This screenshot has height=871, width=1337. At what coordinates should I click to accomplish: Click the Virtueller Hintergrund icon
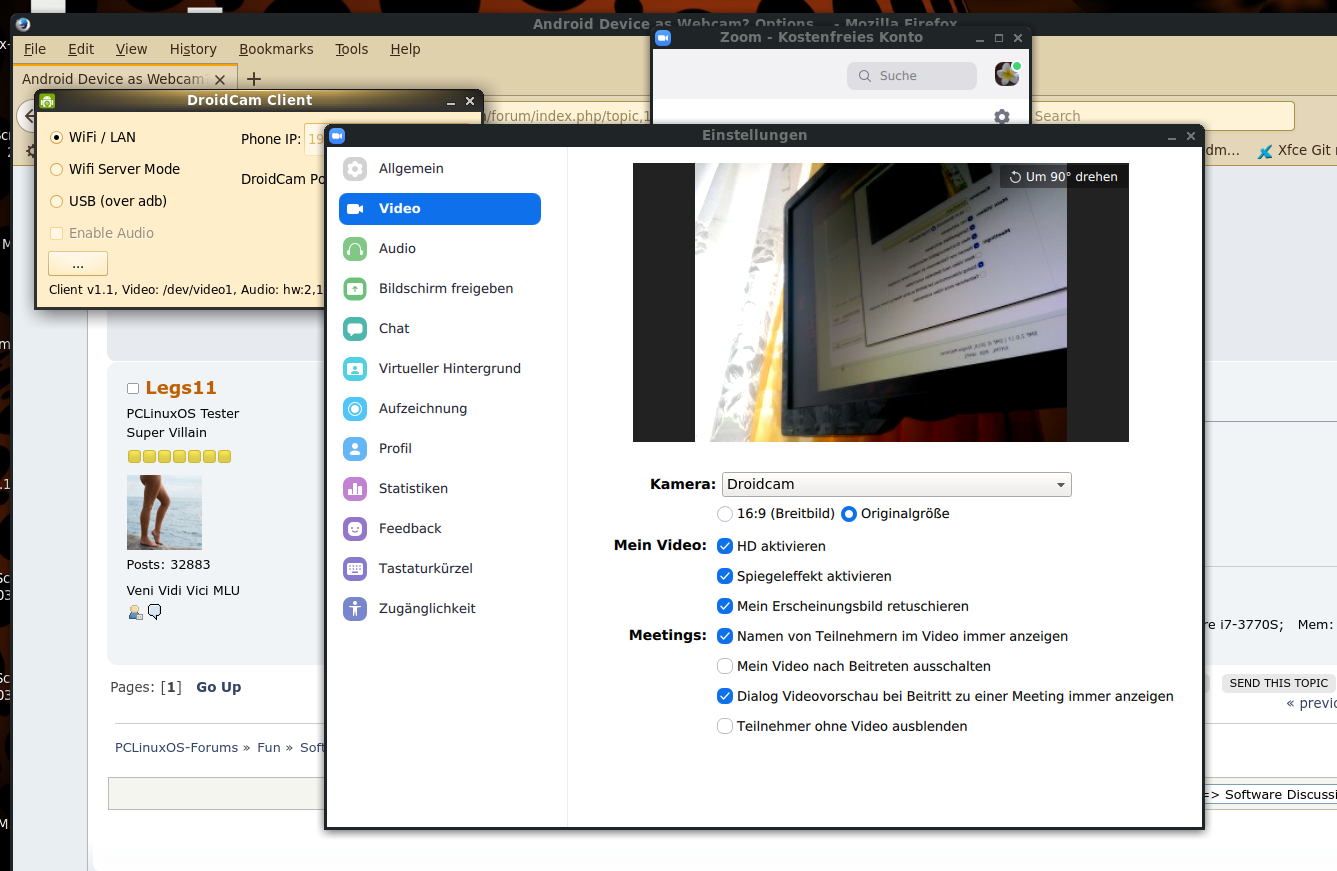pyautogui.click(x=355, y=369)
